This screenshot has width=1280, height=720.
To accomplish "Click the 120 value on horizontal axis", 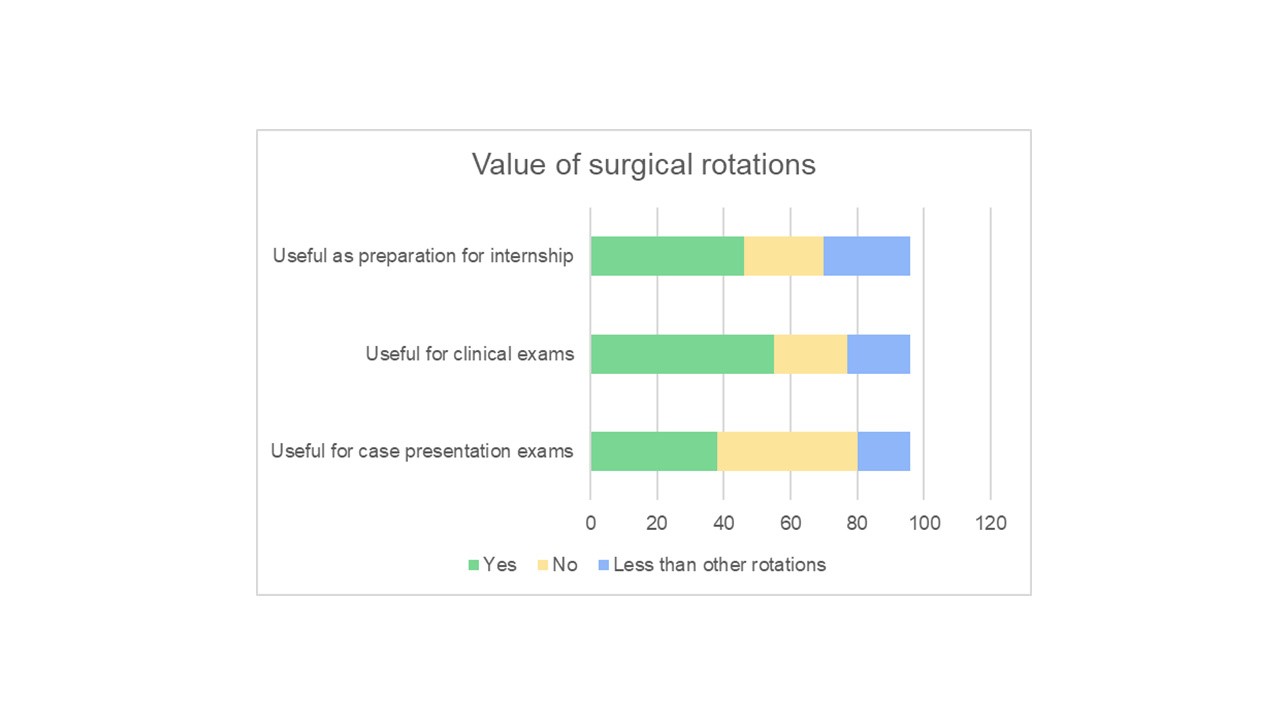I will pyautogui.click(x=990, y=522).
